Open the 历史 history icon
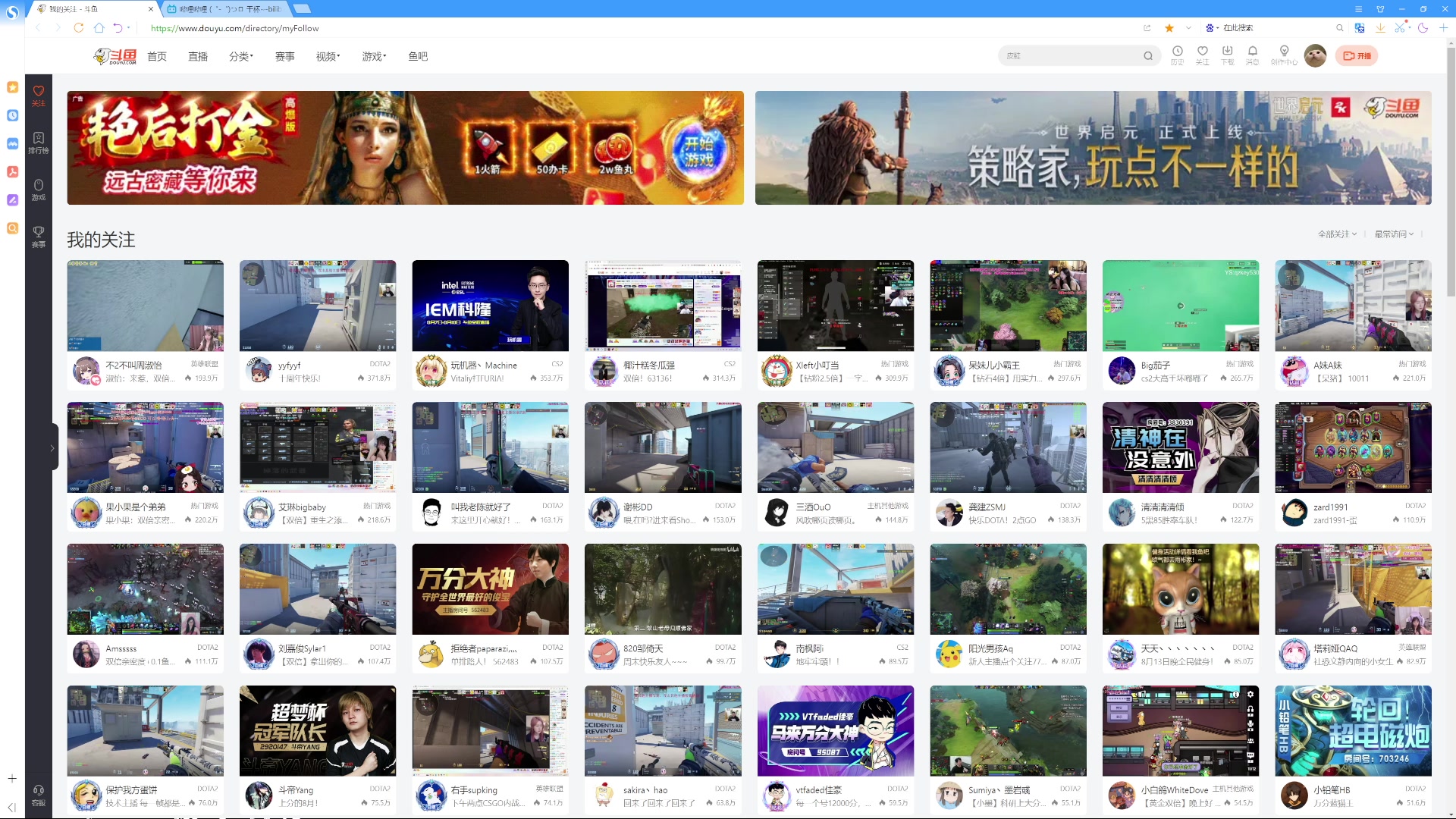Image resolution: width=1456 pixels, height=819 pixels. (x=1177, y=52)
